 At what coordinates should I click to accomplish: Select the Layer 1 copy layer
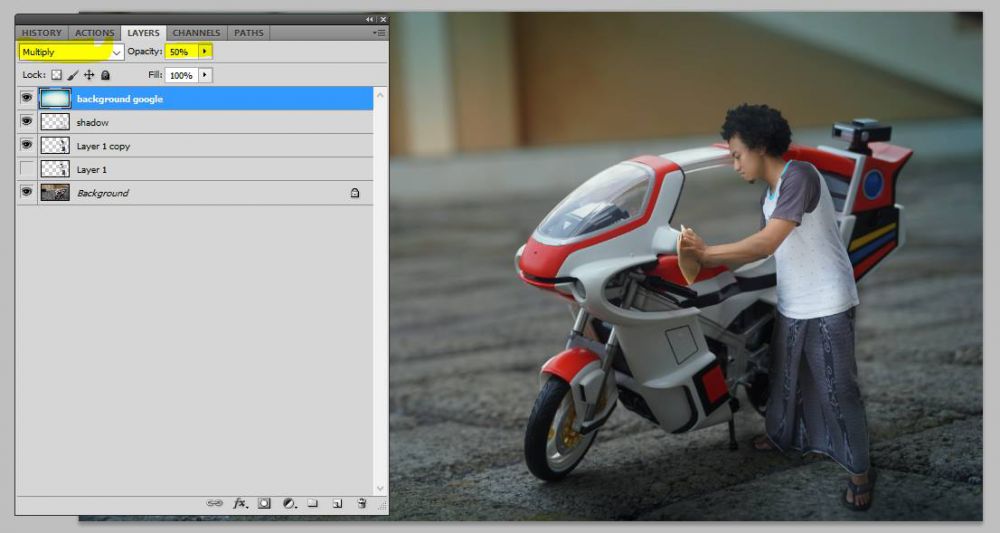pos(104,146)
